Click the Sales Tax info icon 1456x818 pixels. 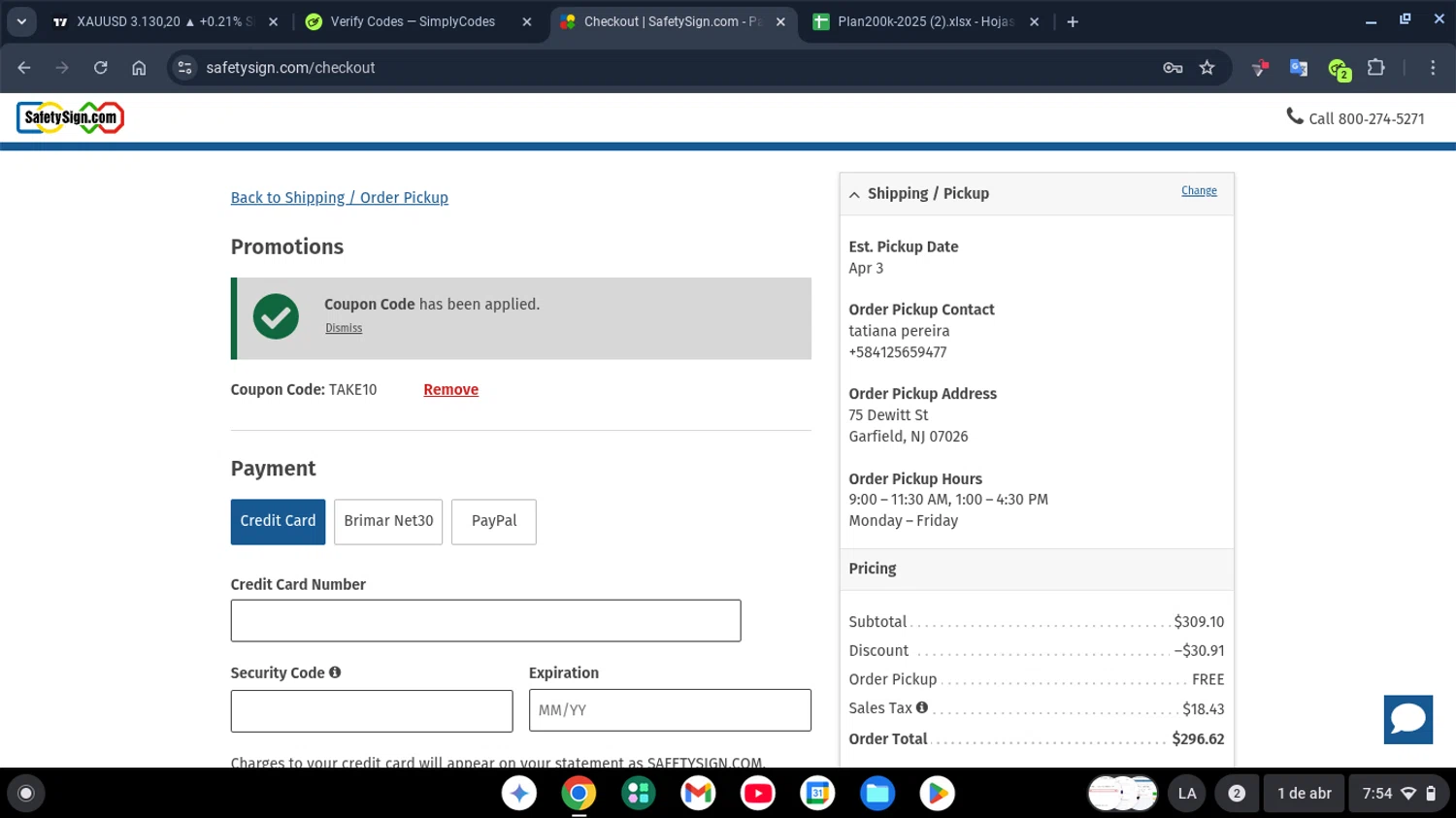pos(922,707)
